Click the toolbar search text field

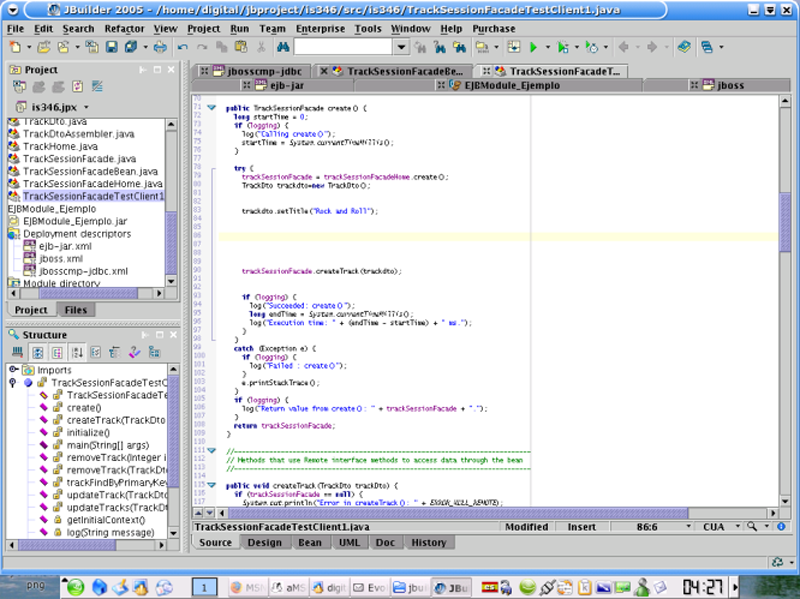pos(342,47)
